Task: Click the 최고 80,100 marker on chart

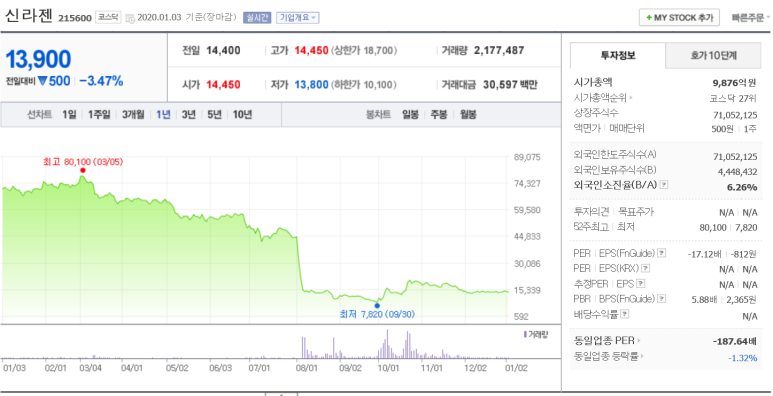Action: [x=83, y=170]
